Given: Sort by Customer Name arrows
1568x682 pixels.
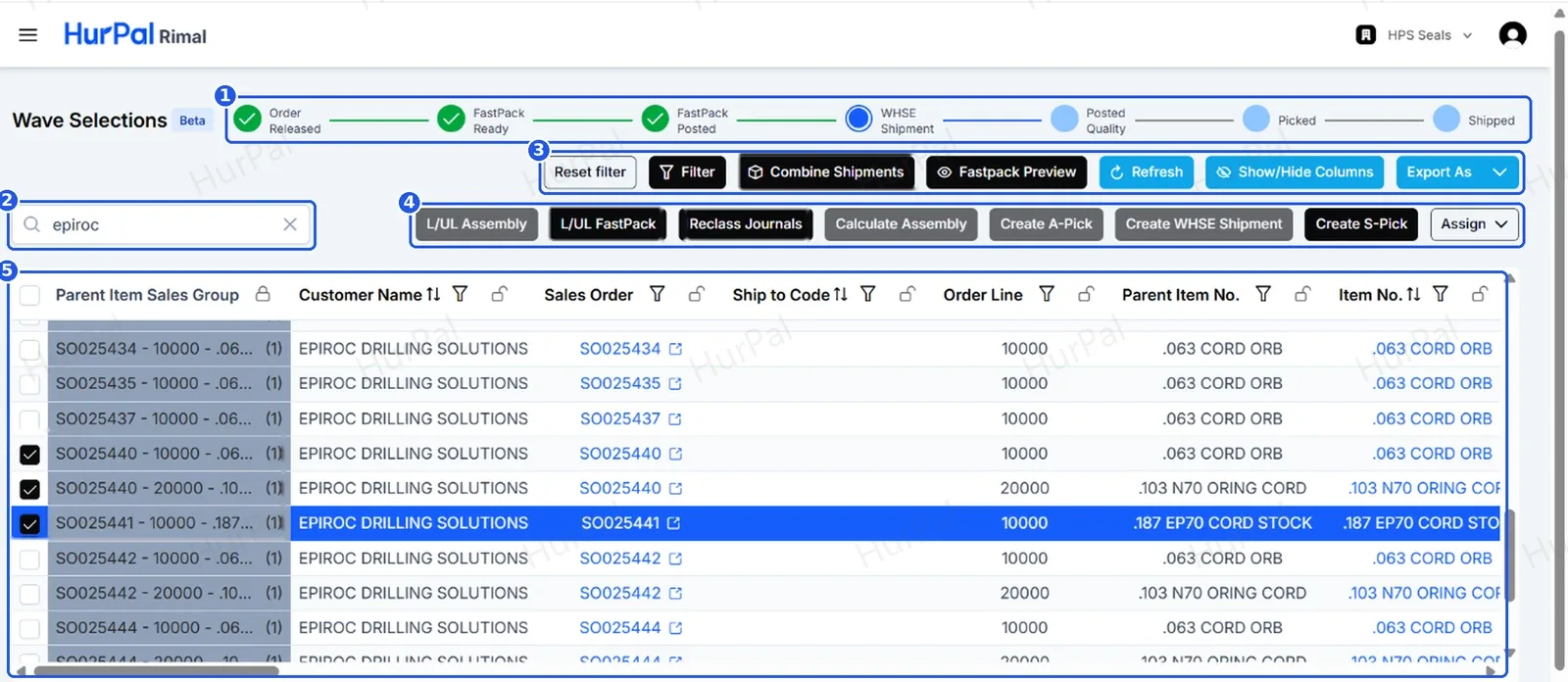Looking at the screenshot, I should tap(433, 294).
